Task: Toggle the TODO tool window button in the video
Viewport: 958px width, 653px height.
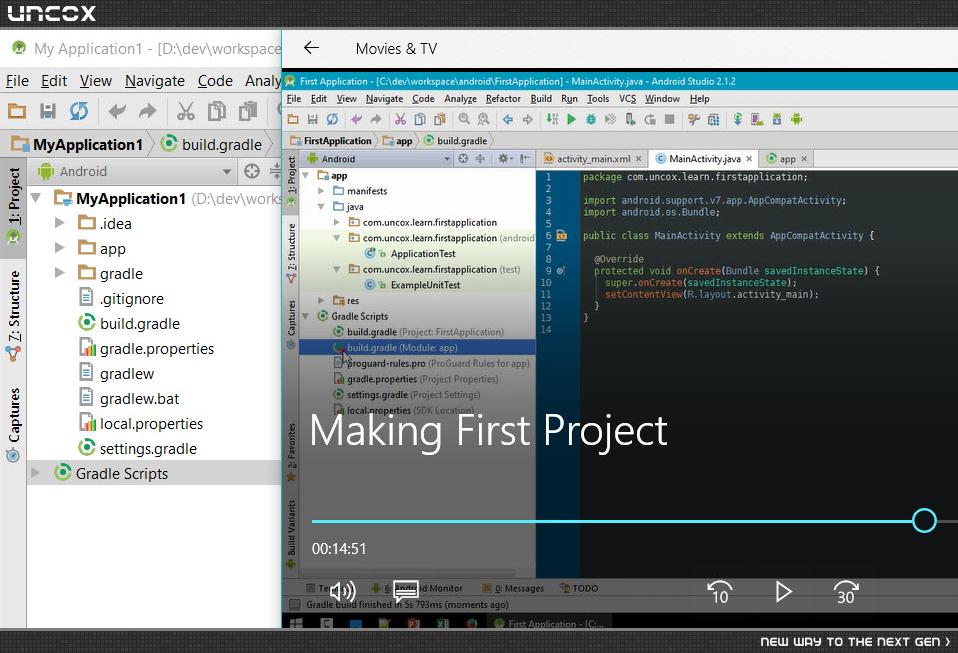Action: [579, 588]
